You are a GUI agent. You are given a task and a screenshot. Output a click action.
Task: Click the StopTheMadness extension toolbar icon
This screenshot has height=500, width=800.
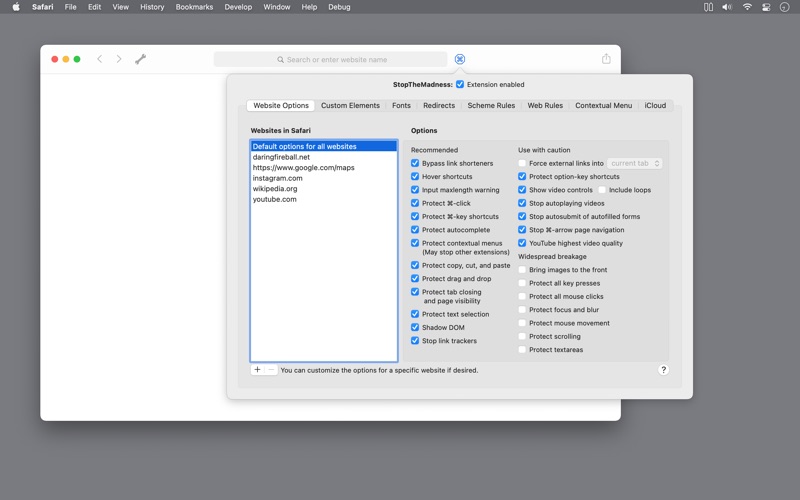[460, 59]
